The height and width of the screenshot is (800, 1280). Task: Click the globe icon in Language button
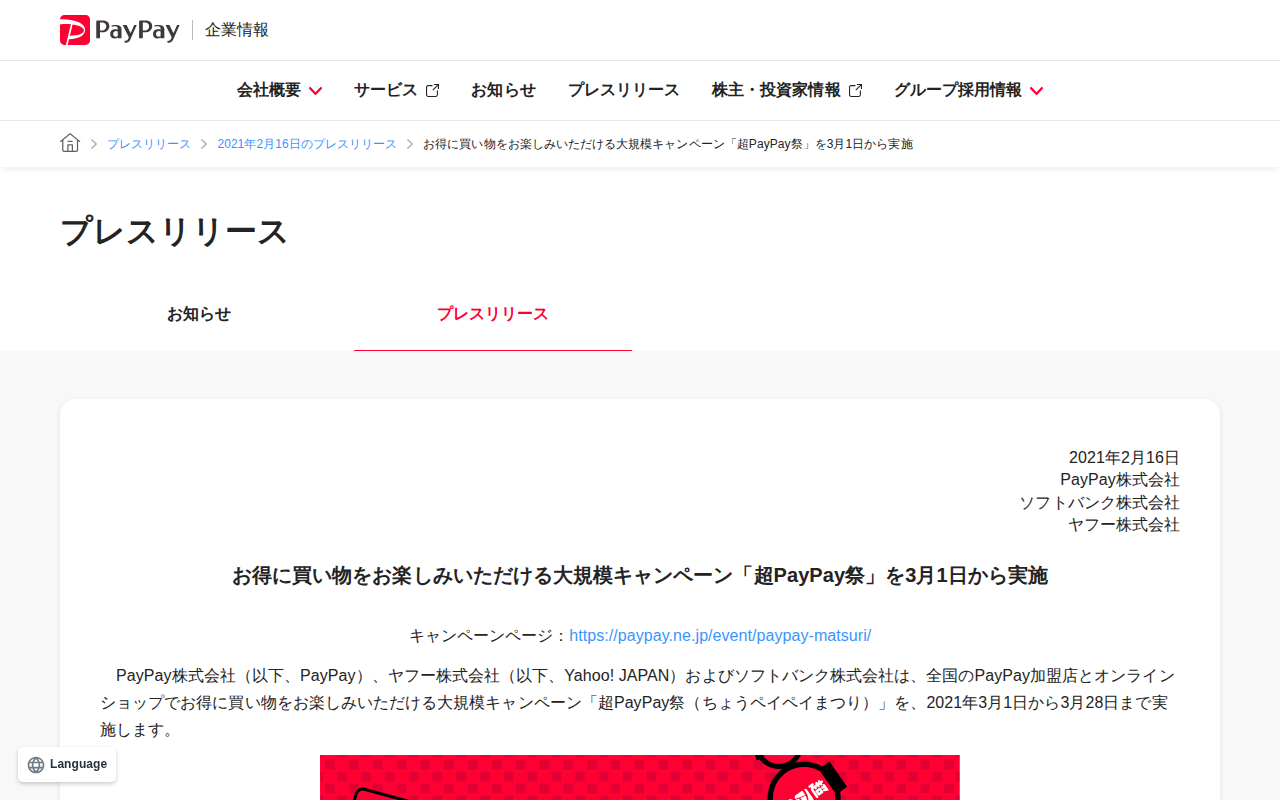coord(36,765)
